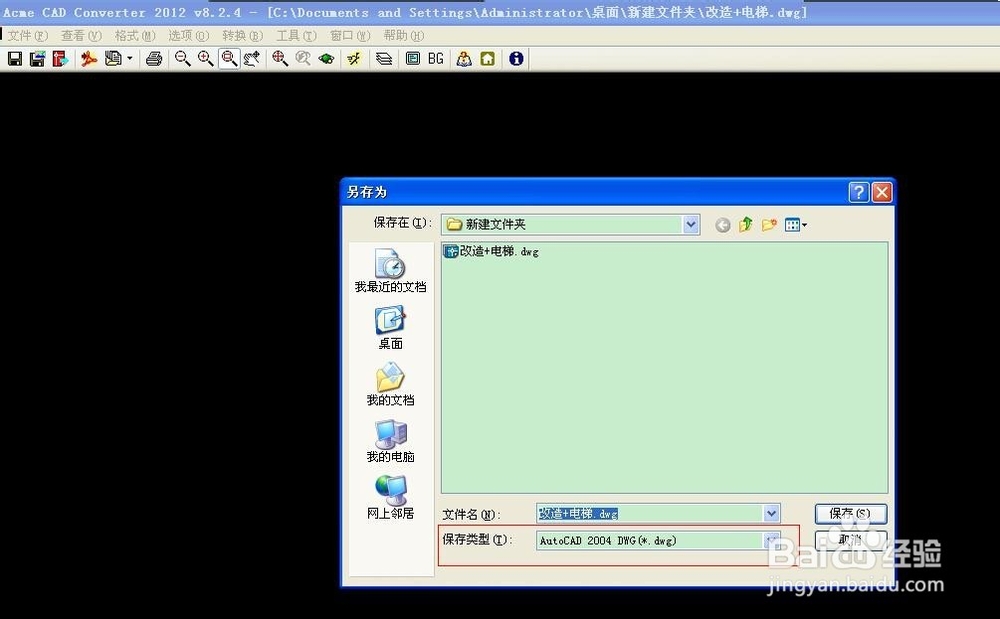1000x619 pixels.
Task: Open the 帮助(H) menu
Action: (x=404, y=36)
